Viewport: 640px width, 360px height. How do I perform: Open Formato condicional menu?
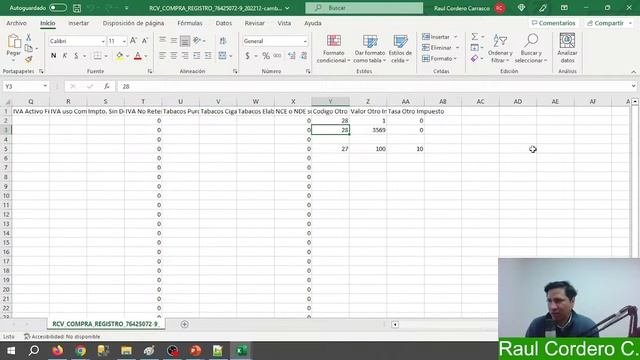pyautogui.click(x=333, y=49)
